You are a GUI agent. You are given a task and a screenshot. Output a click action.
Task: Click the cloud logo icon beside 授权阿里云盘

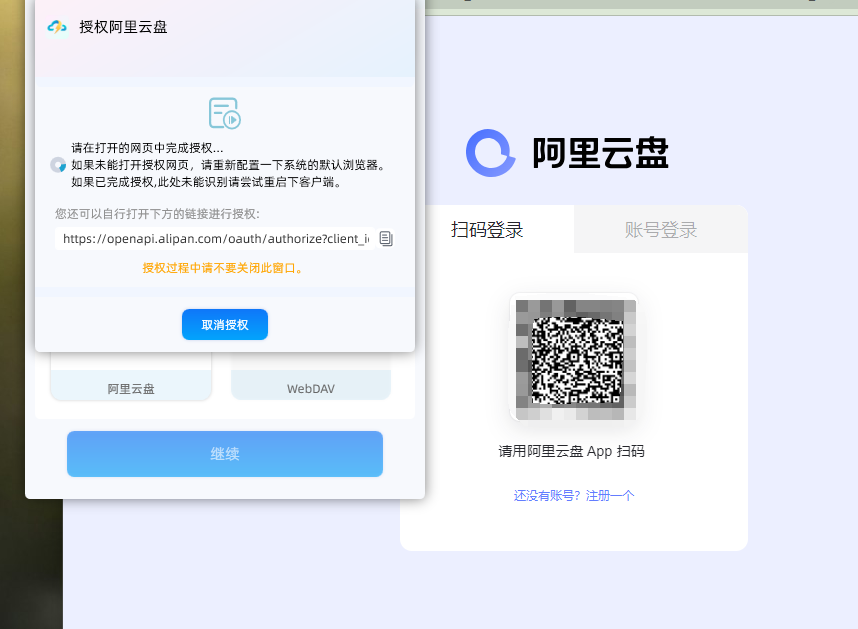tap(57, 27)
